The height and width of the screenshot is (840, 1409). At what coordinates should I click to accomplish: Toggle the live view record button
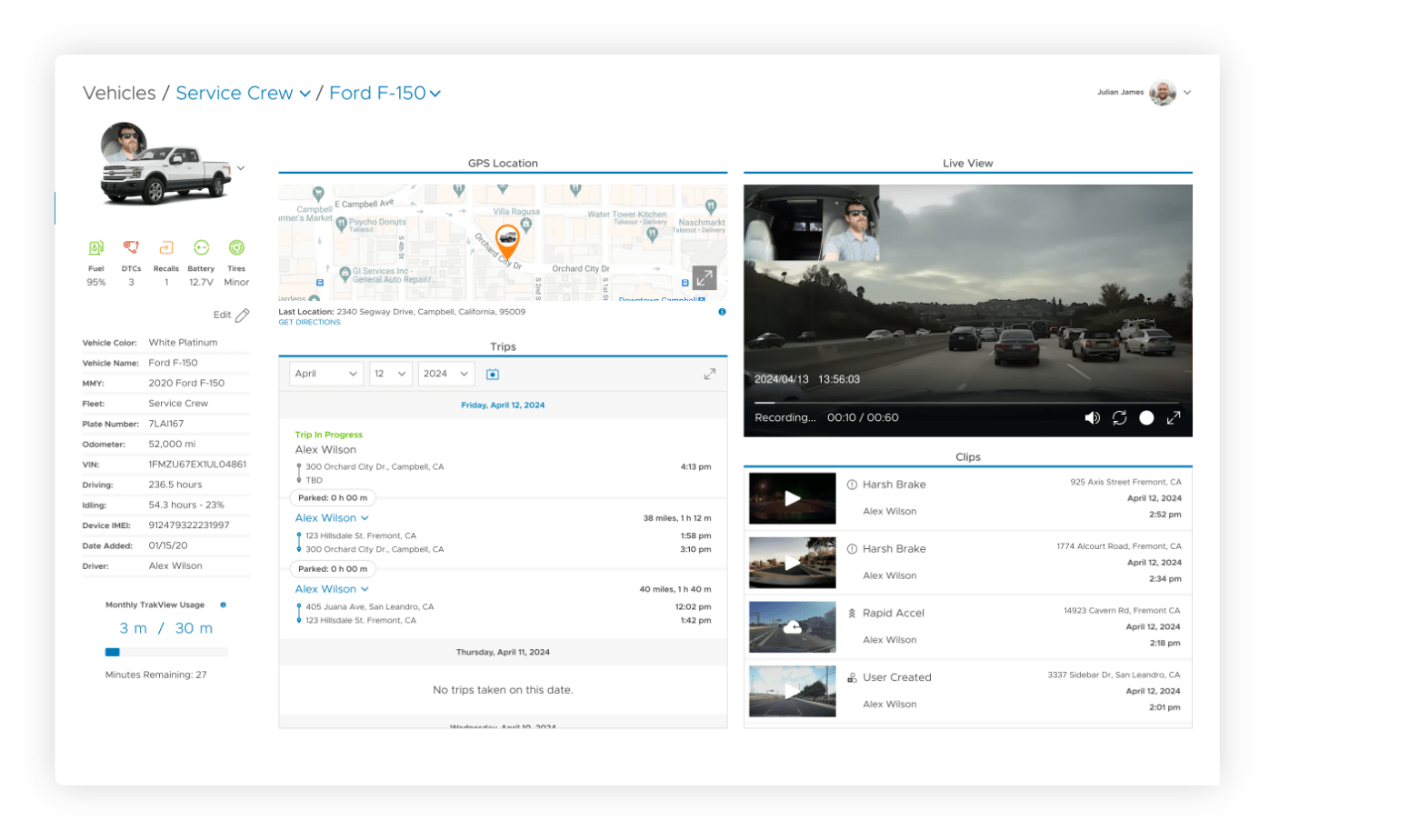tap(1147, 418)
